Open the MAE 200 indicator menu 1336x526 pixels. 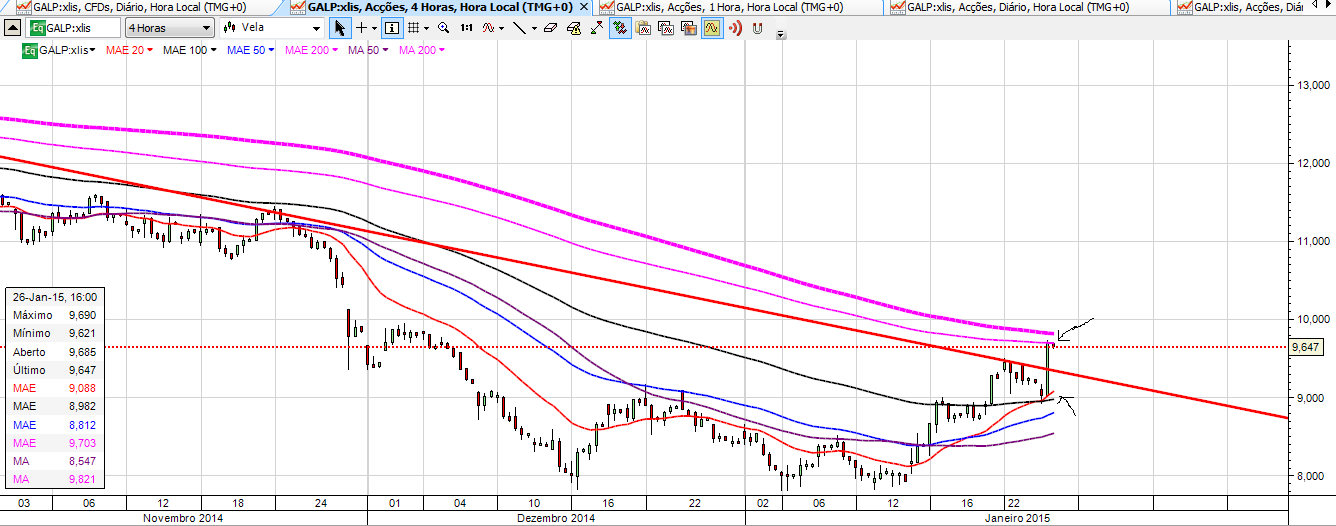click(x=314, y=49)
